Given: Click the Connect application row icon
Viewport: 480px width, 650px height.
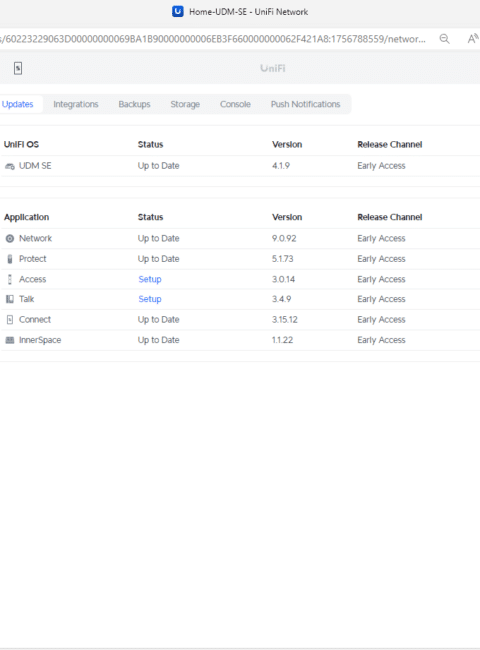Looking at the screenshot, I should pyautogui.click(x=10, y=320).
